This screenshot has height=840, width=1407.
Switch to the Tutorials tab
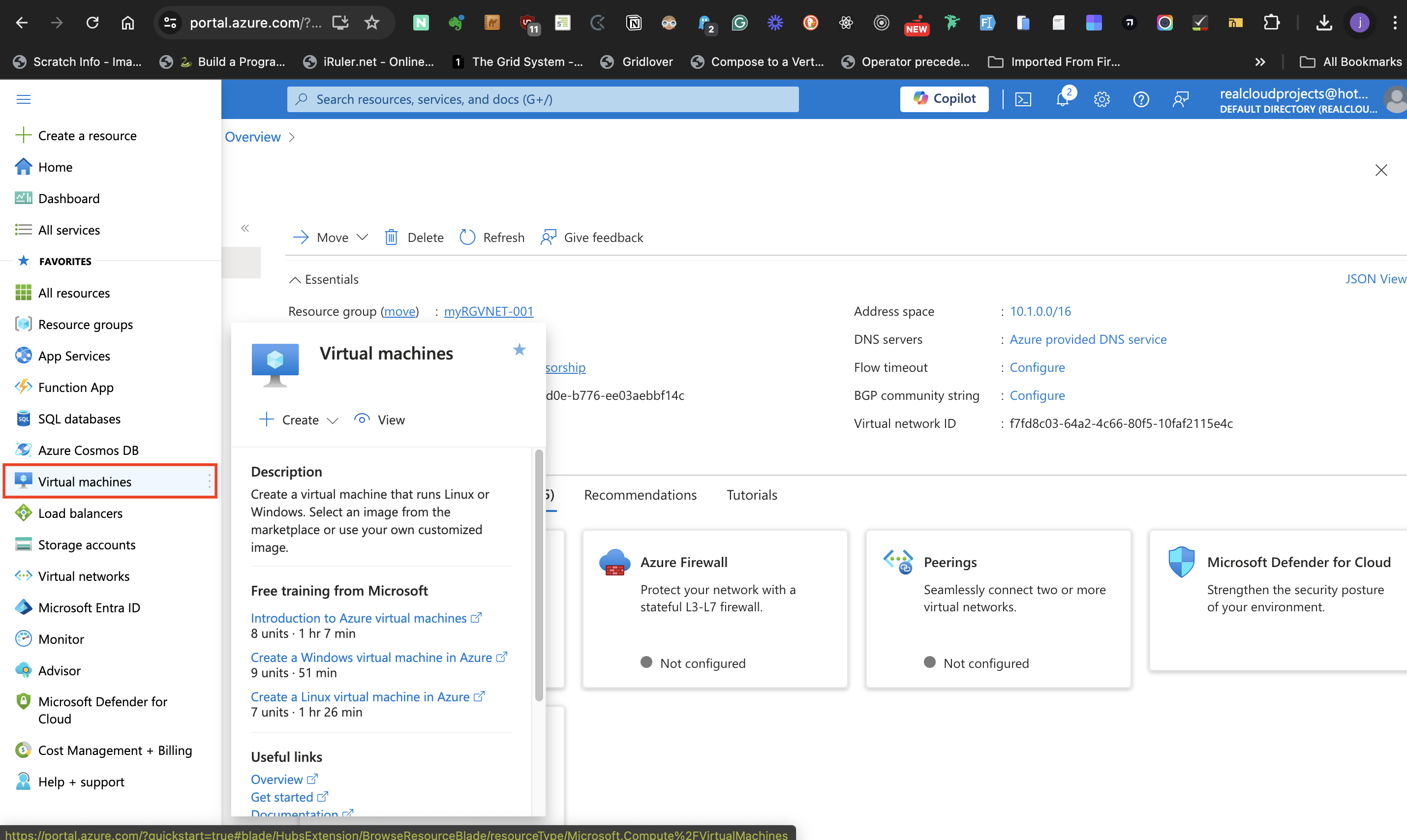tap(752, 495)
